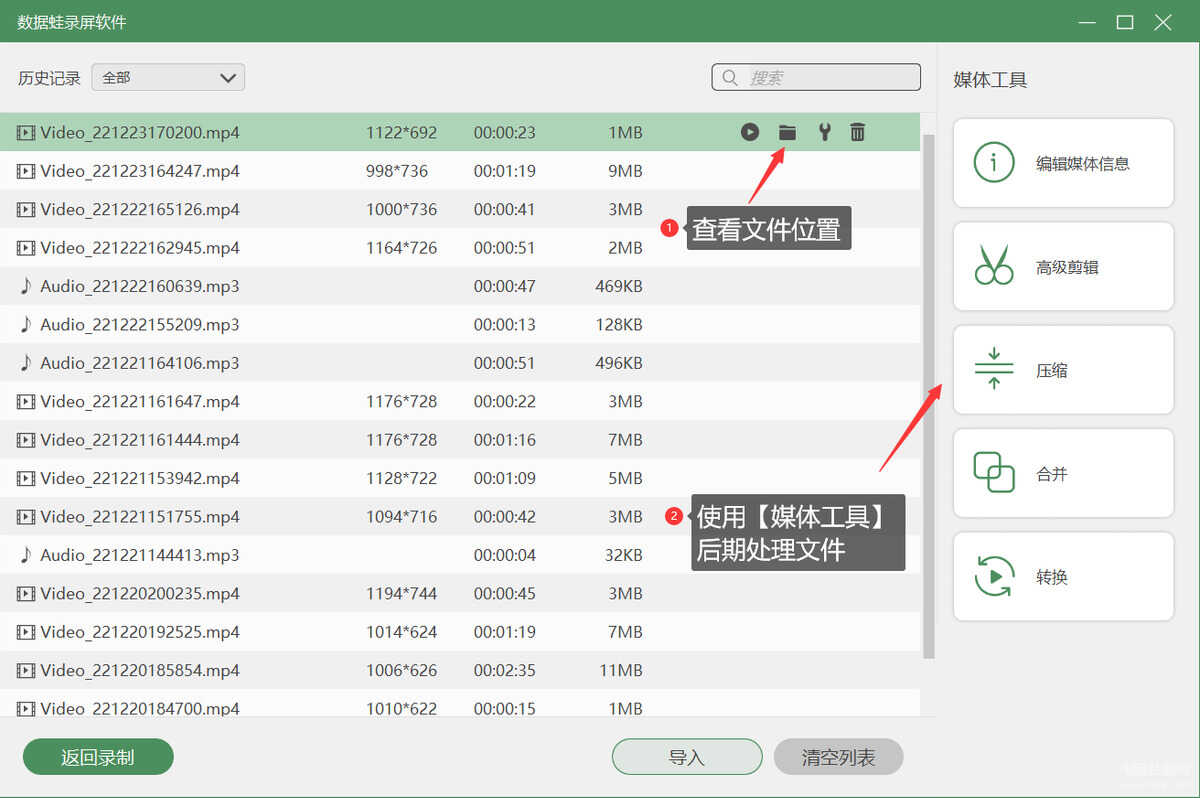Open the 压缩 compress tool

point(1063,370)
